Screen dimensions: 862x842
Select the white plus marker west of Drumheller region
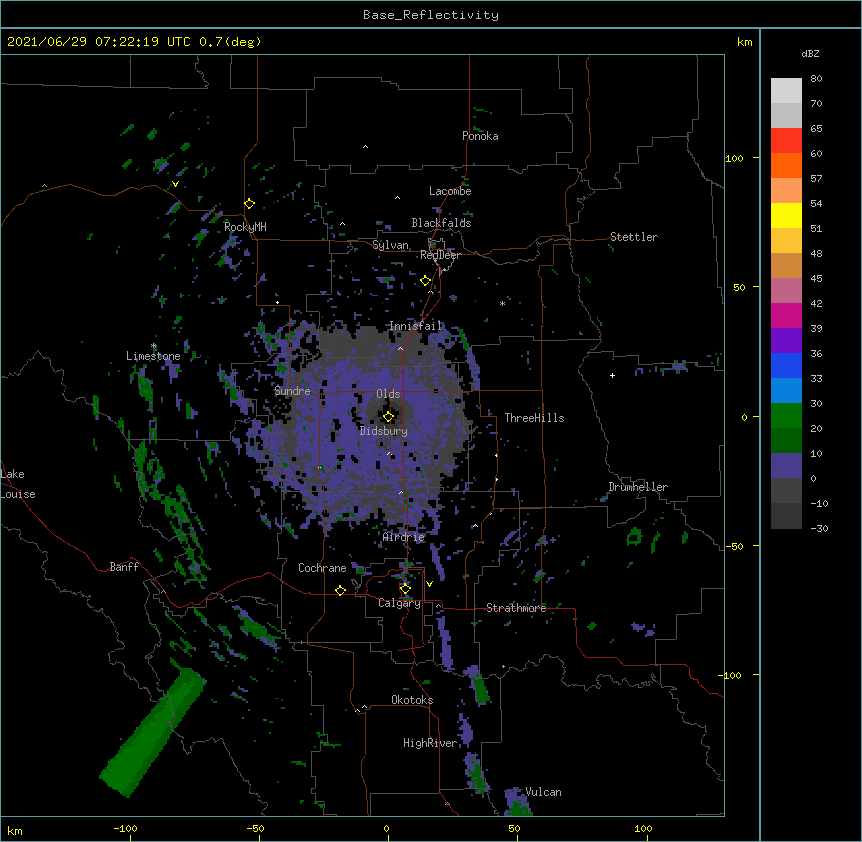click(612, 375)
